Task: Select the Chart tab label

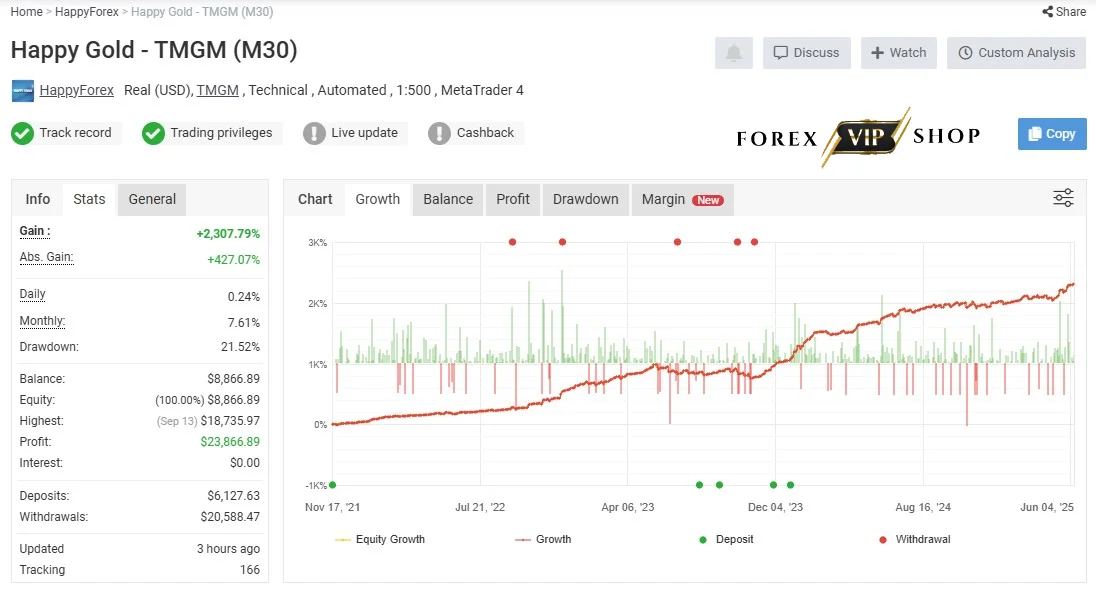Action: [315, 199]
